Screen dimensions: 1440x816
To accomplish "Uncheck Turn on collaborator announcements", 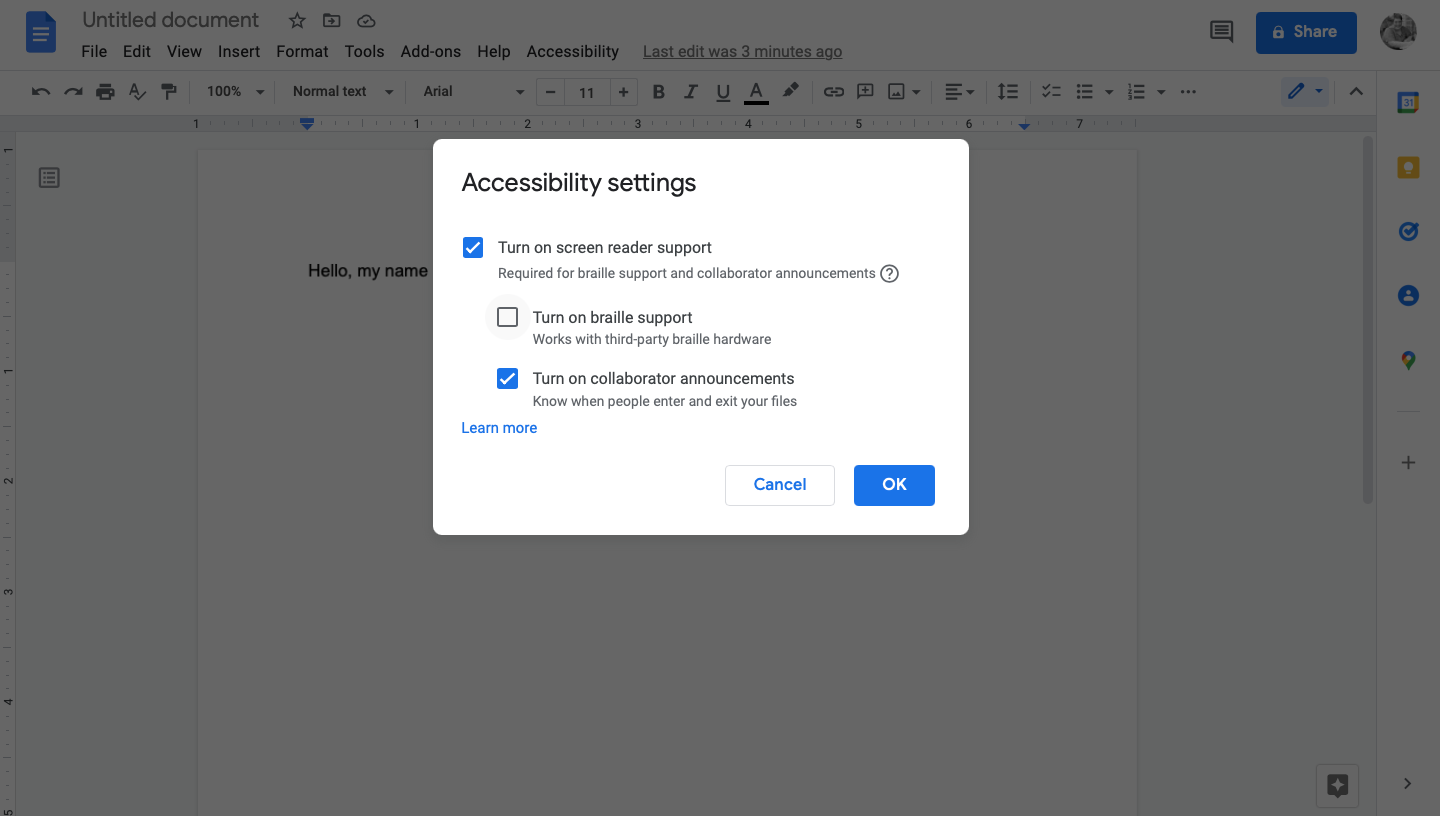I will tap(508, 379).
